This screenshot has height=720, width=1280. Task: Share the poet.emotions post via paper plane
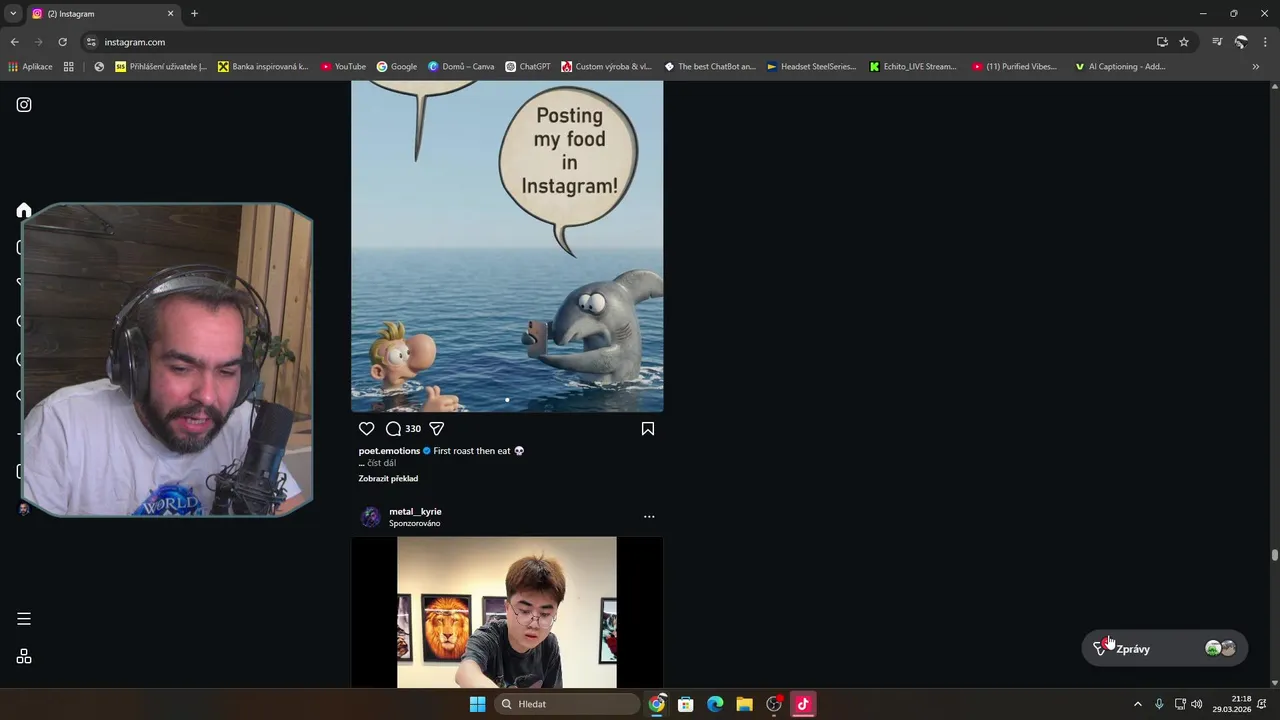(x=437, y=429)
